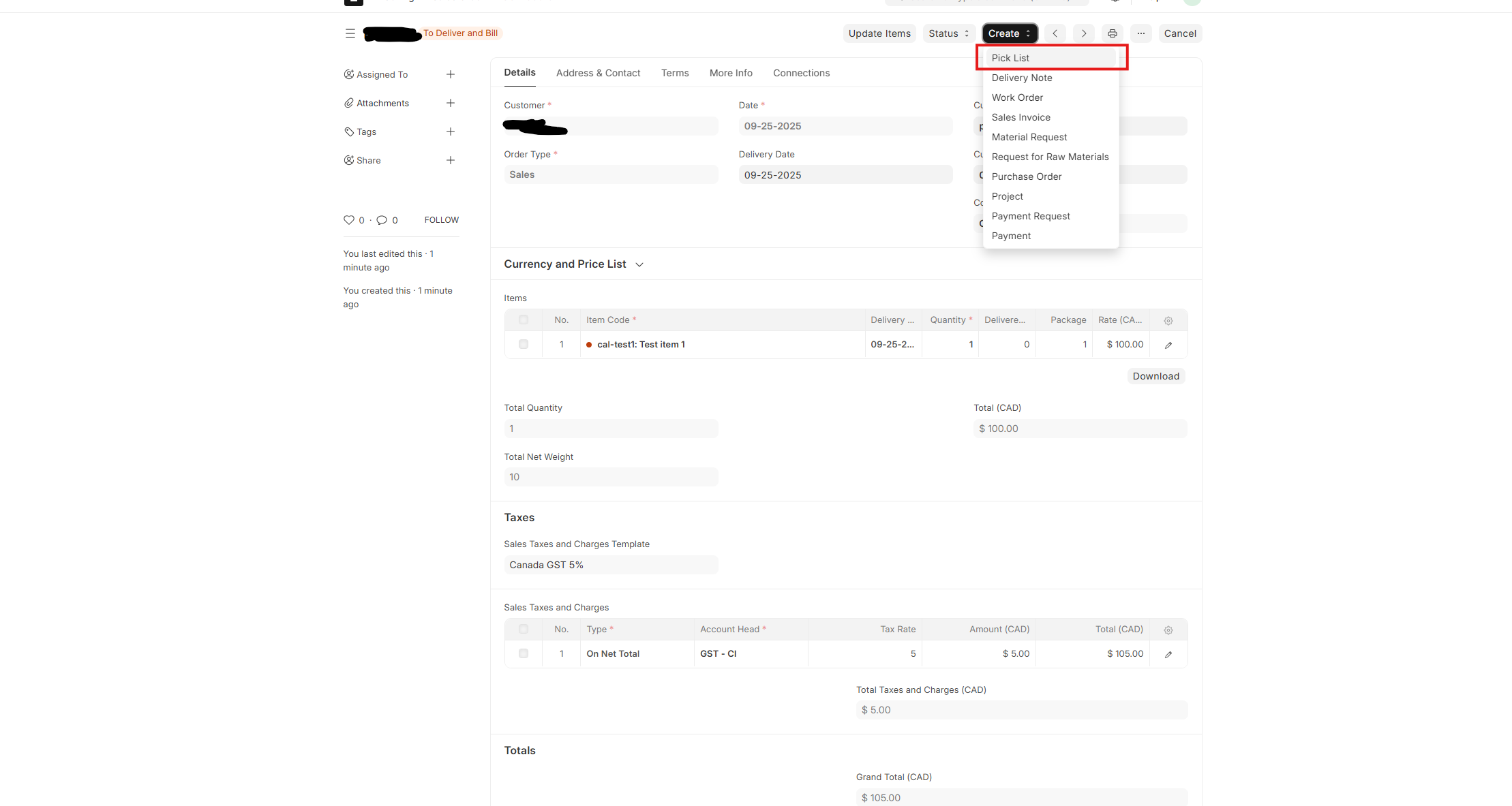Click the Create dropdown button
The image size is (1512, 806).
tap(1009, 33)
